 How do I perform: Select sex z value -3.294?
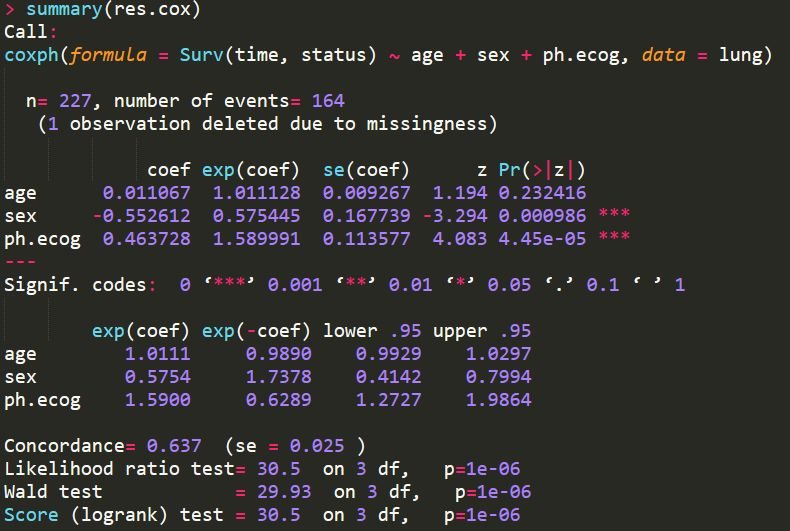(455, 216)
